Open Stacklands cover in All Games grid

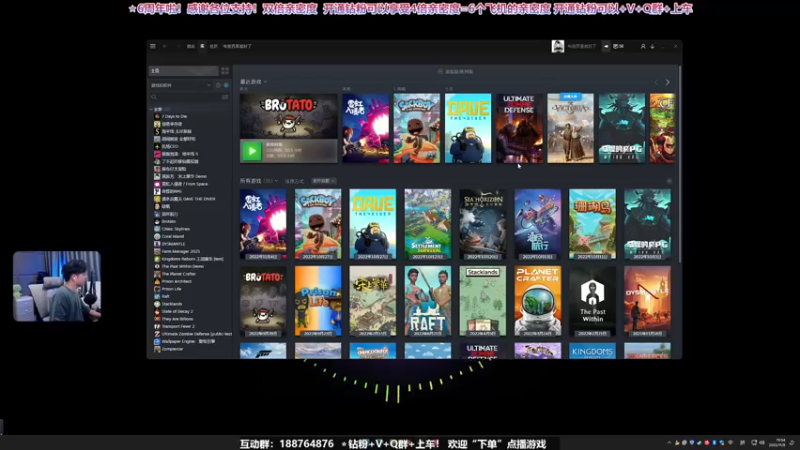(483, 301)
